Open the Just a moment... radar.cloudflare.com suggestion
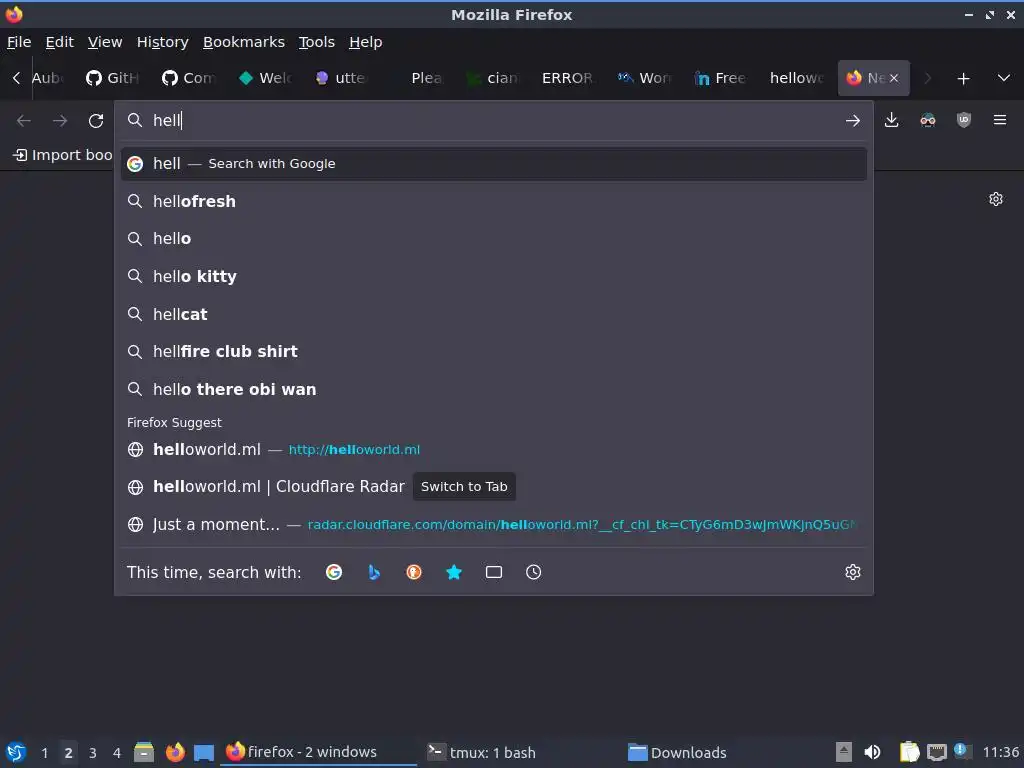The width and height of the screenshot is (1024, 768). click(494, 524)
